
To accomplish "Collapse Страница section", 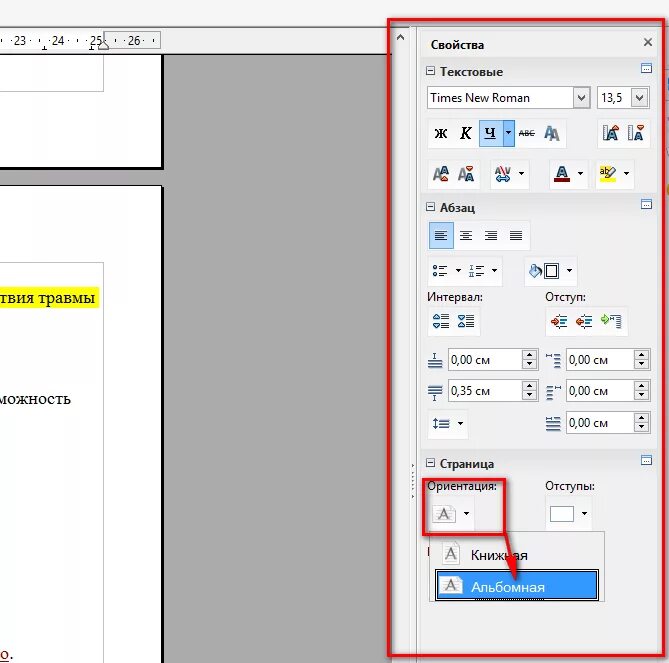I will coord(430,463).
